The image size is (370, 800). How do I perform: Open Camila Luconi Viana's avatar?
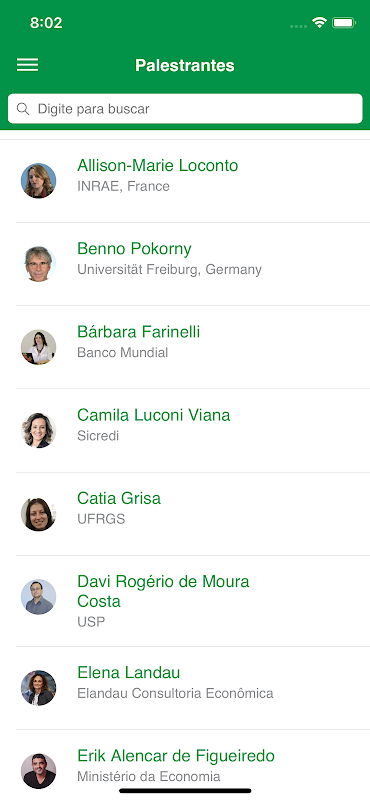point(38,430)
